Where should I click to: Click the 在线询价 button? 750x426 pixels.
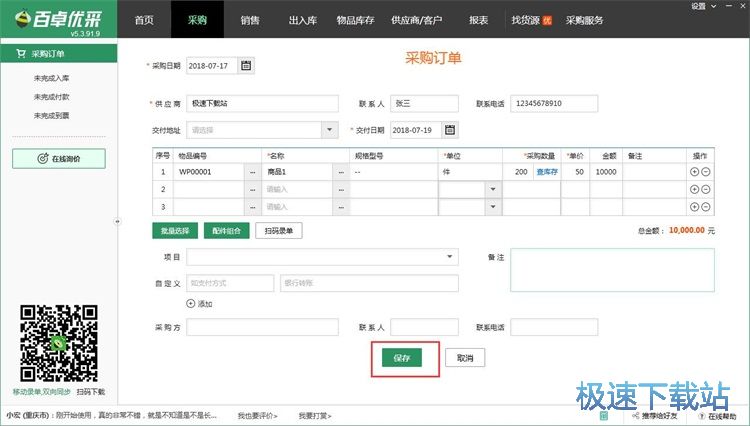tap(59, 158)
